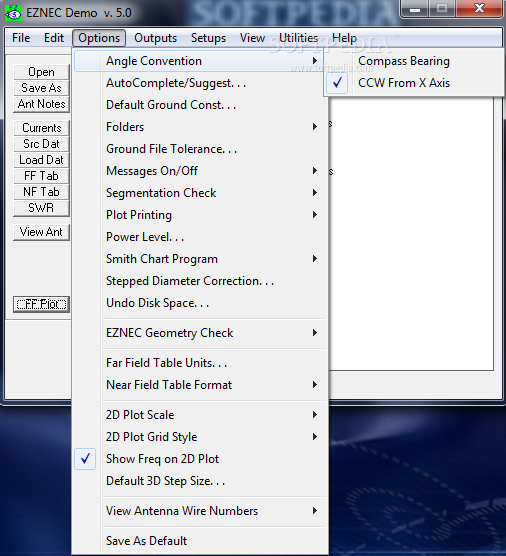The image size is (506, 556).
Task: Maximize the EZNEC window
Action: tap(442, 9)
